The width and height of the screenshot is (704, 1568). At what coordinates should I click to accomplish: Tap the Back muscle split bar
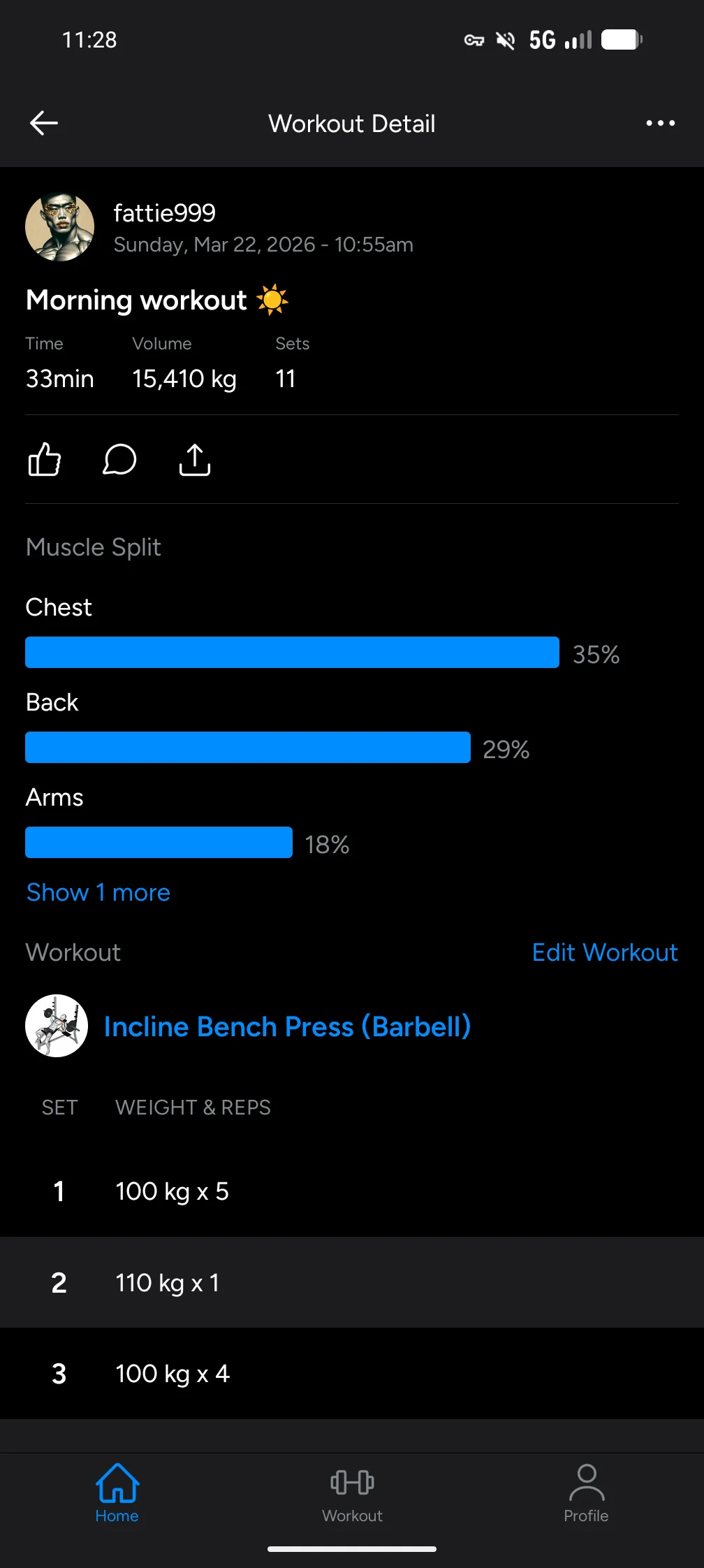[x=248, y=747]
